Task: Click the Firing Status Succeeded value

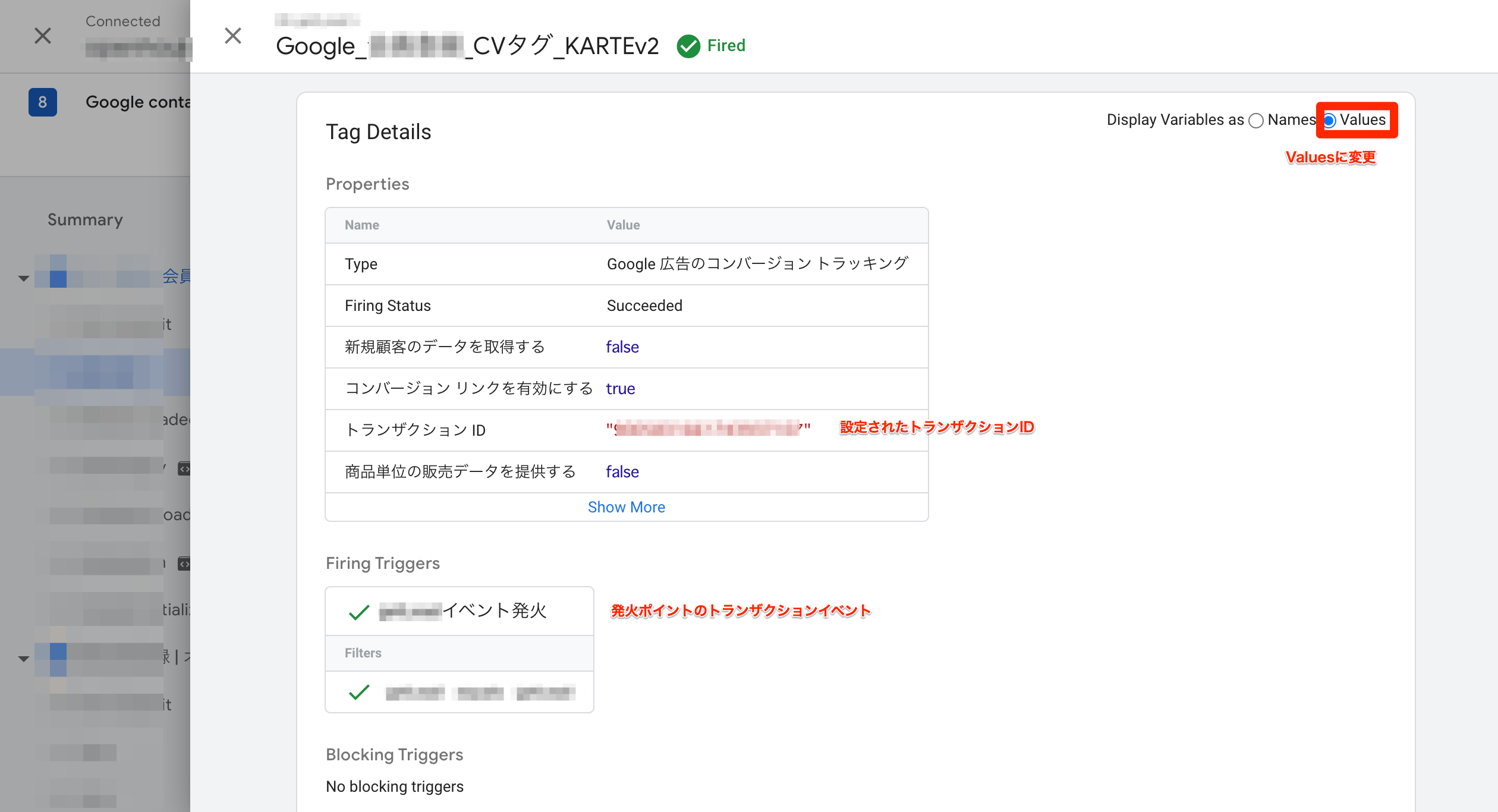Action: pos(644,306)
